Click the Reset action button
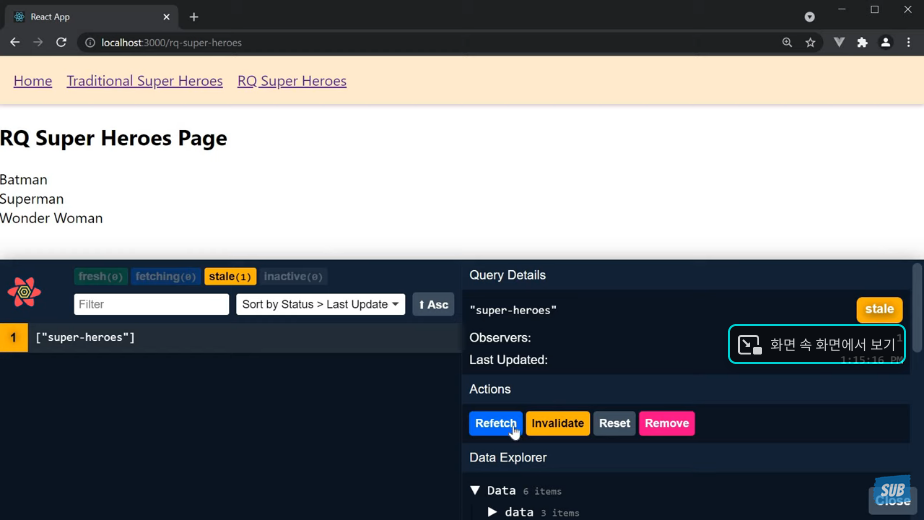 [x=615, y=423]
